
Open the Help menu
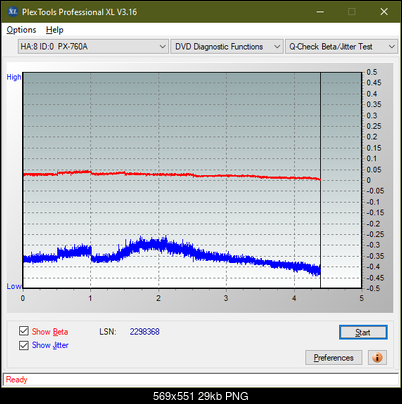point(55,30)
